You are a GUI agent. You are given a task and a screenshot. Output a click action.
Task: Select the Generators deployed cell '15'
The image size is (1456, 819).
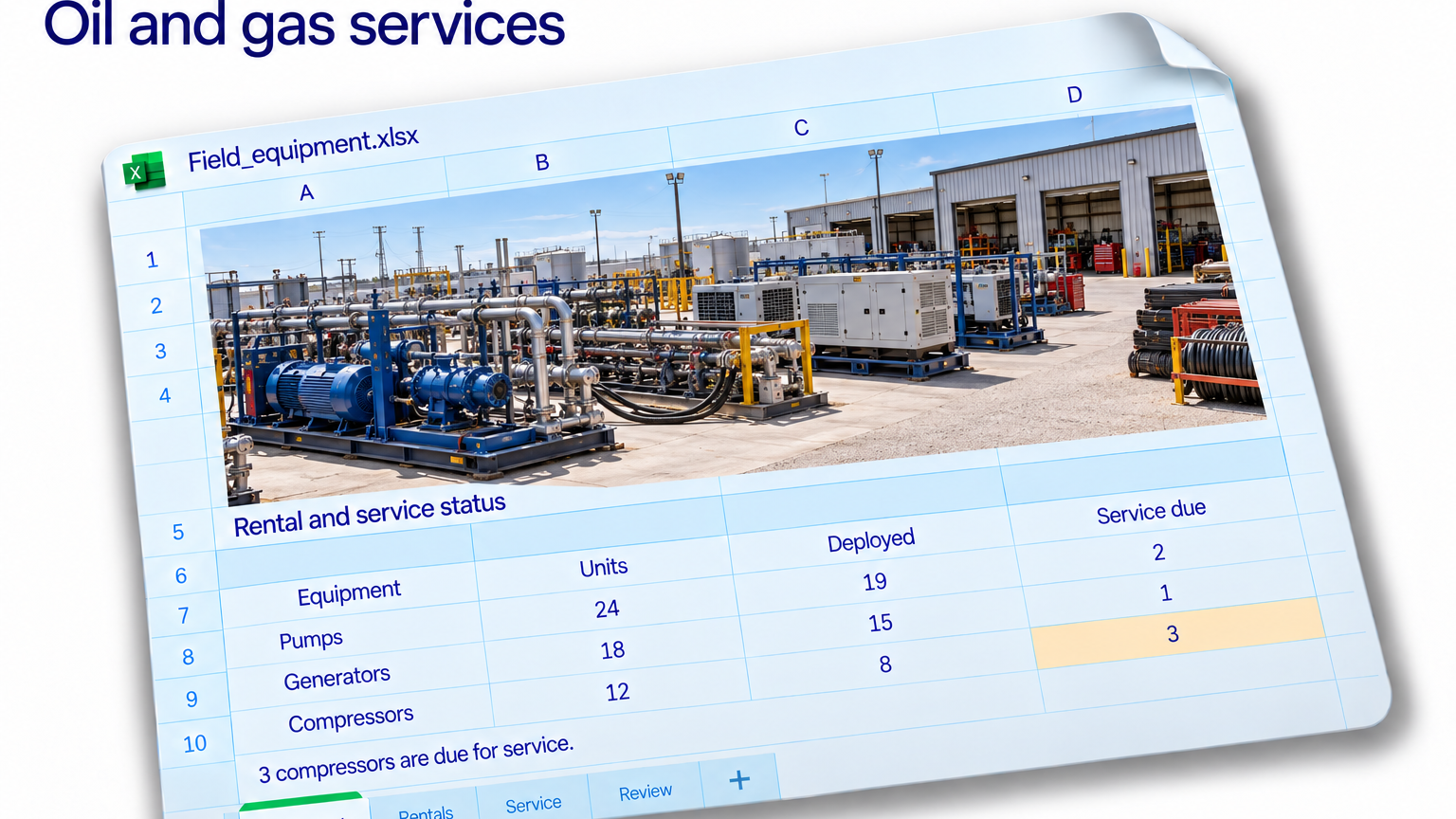pyautogui.click(x=881, y=623)
